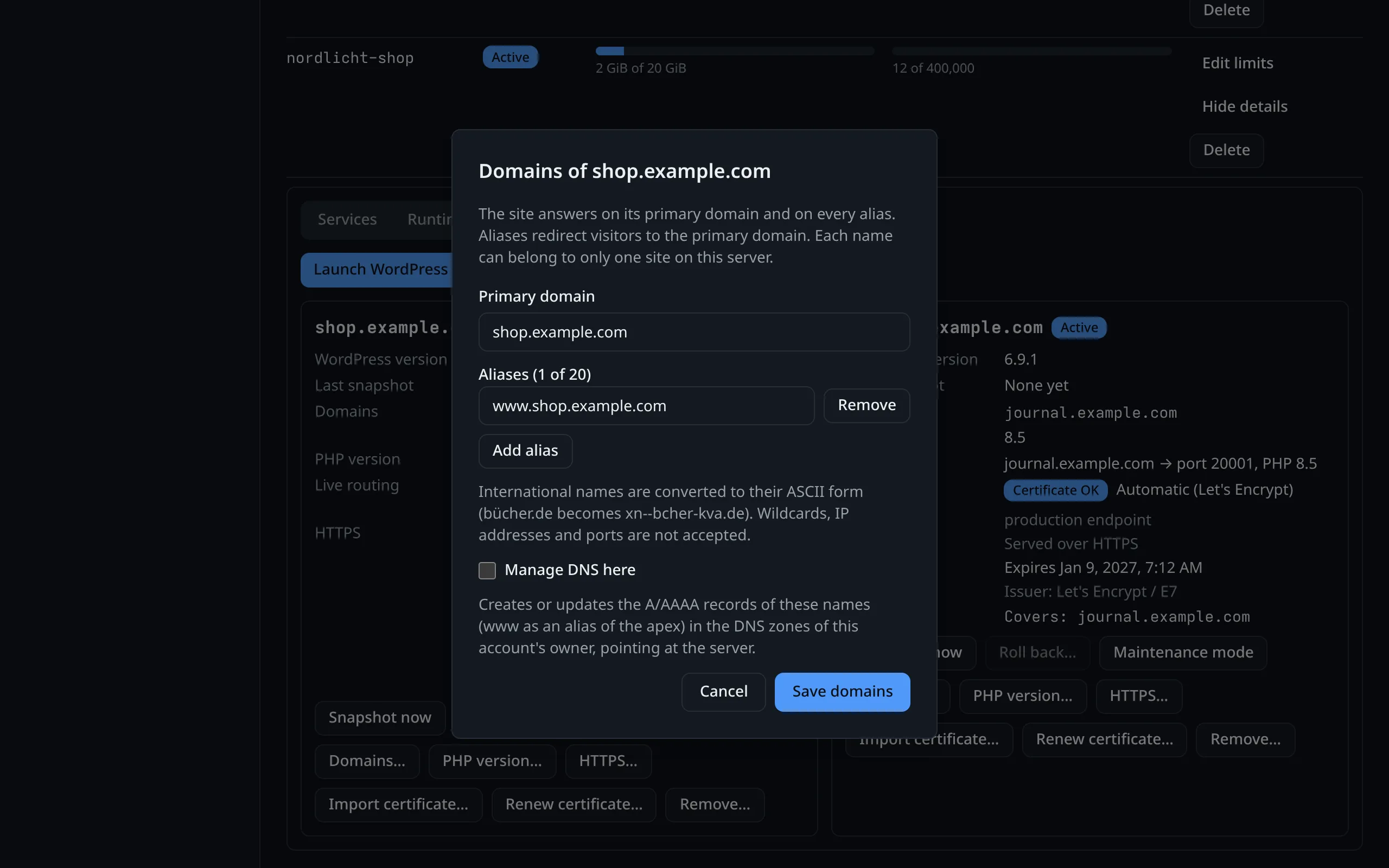
Task: Remove the www.shop.example.com alias
Action: (866, 405)
